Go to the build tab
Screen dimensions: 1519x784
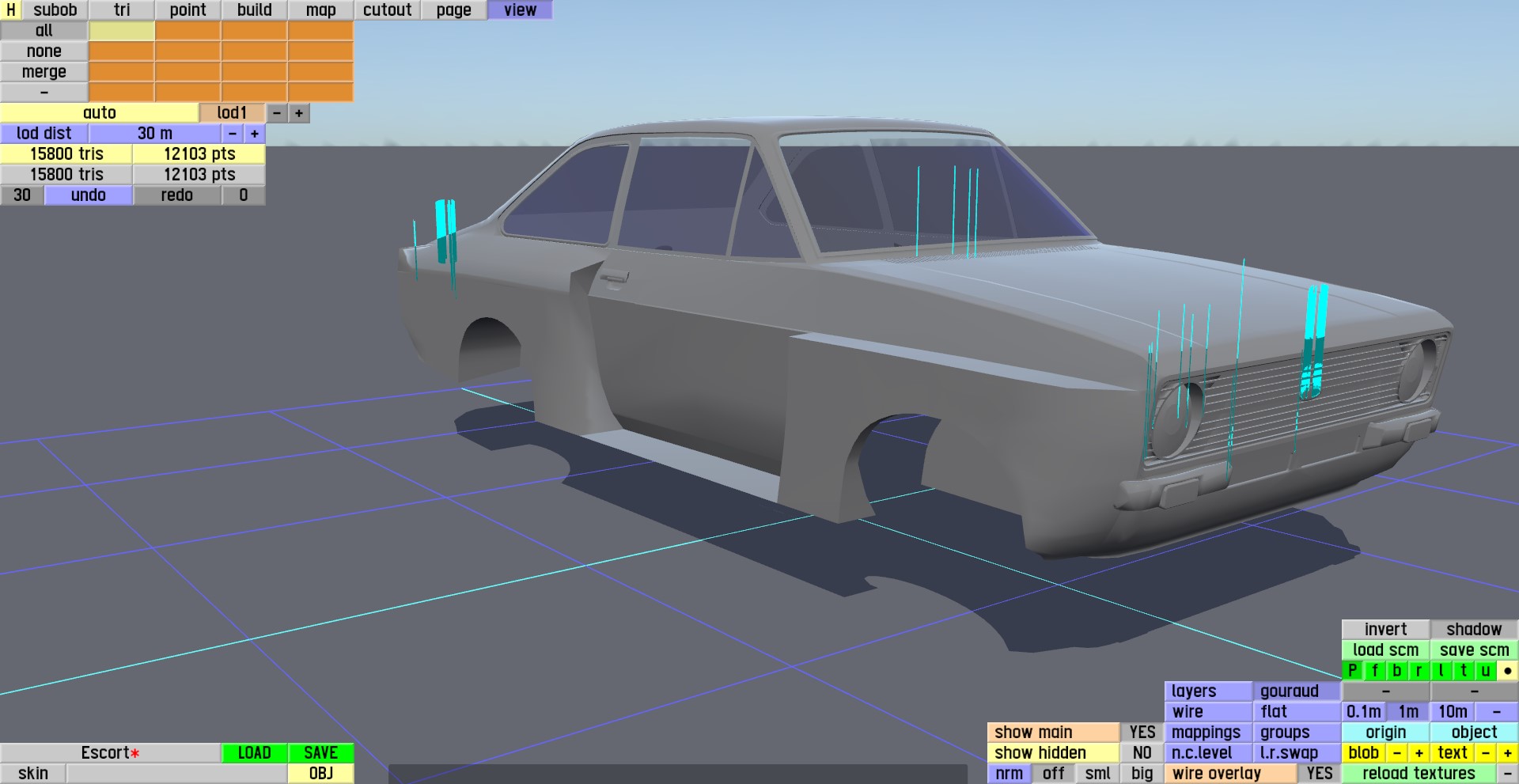coord(255,10)
